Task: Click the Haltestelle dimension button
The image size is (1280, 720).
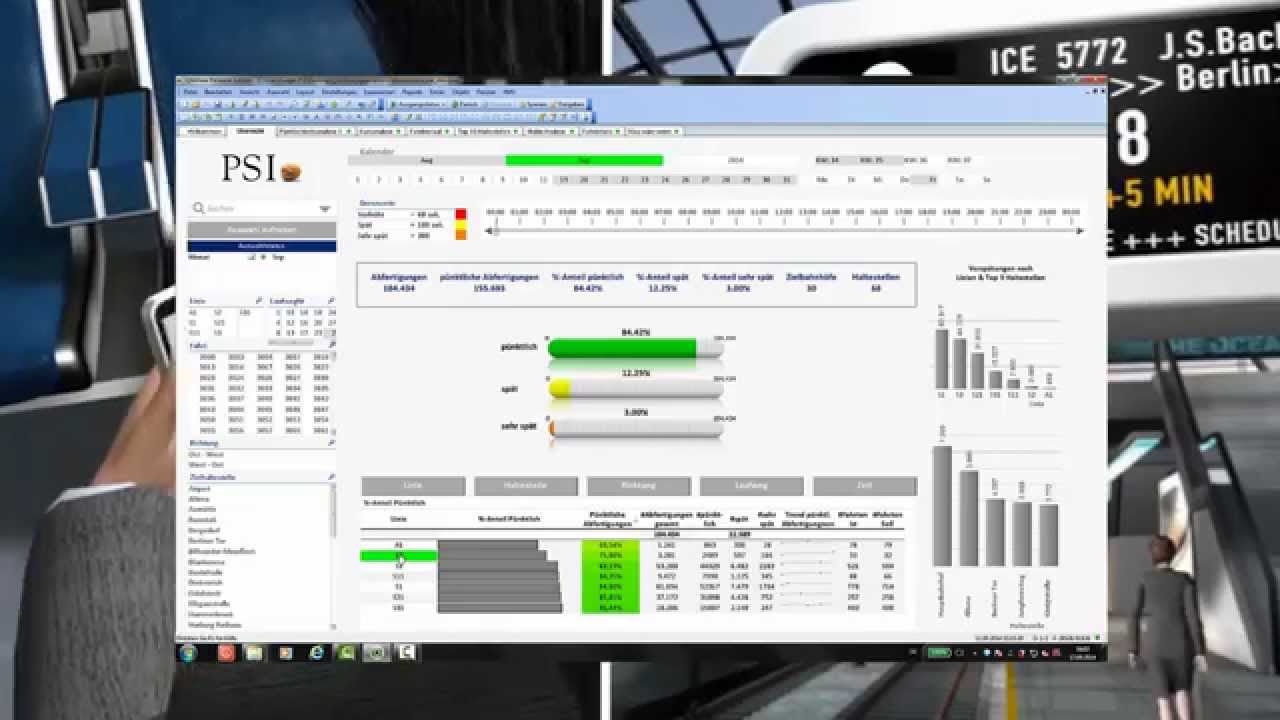Action: [x=526, y=486]
